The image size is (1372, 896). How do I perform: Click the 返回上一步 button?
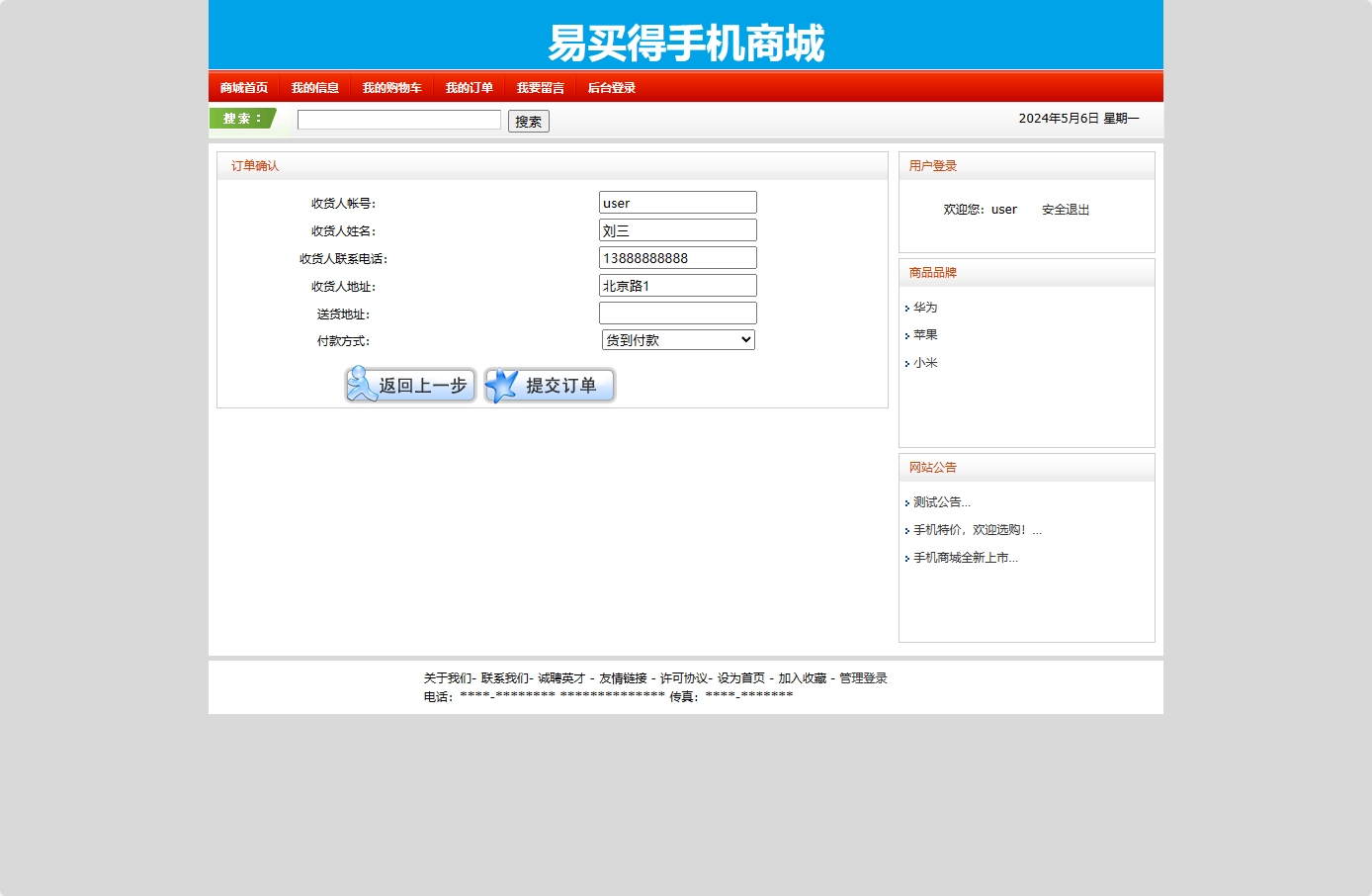(x=409, y=385)
